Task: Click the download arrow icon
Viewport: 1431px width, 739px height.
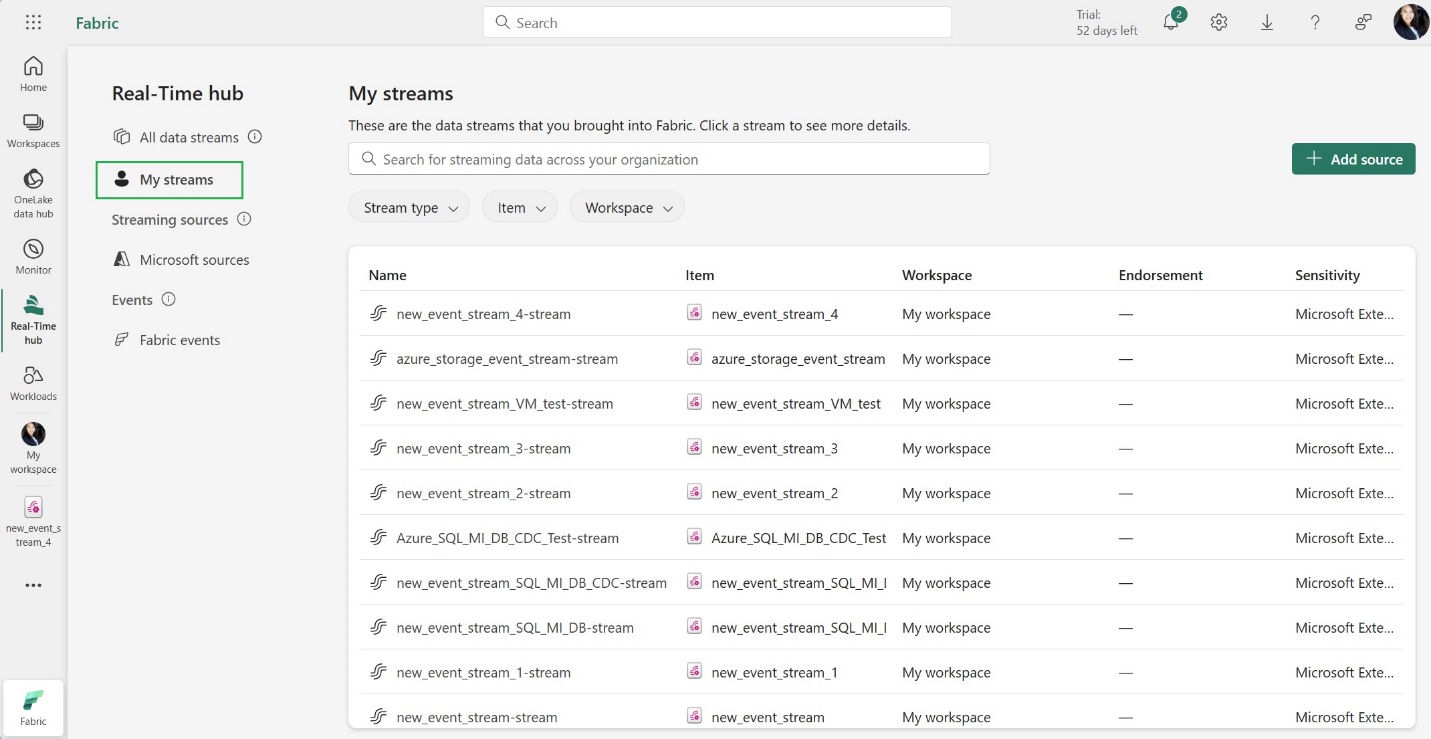Action: pos(1267,22)
